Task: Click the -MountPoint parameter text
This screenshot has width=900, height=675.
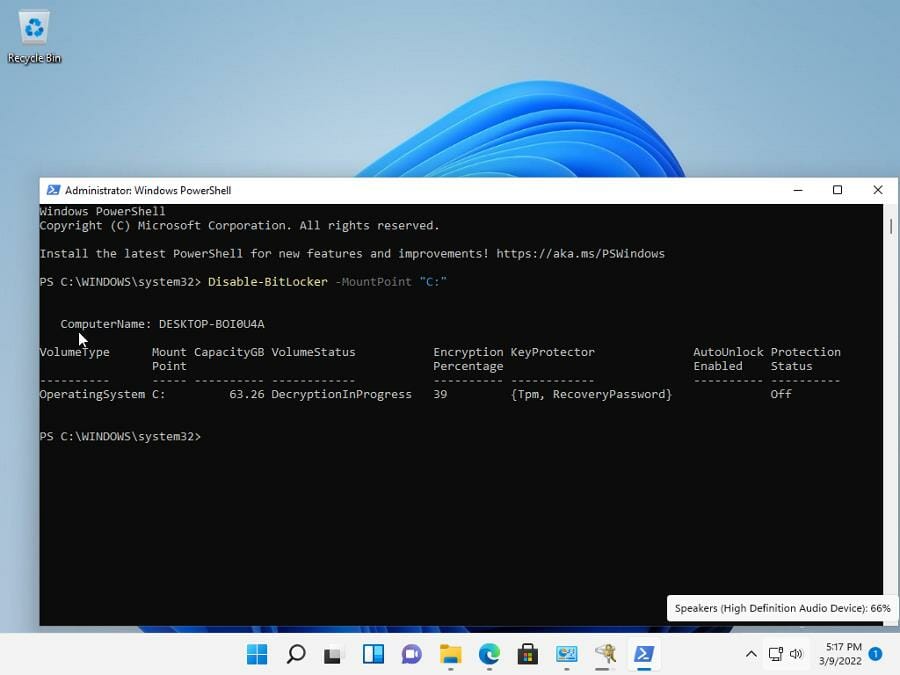Action: [x=373, y=282]
